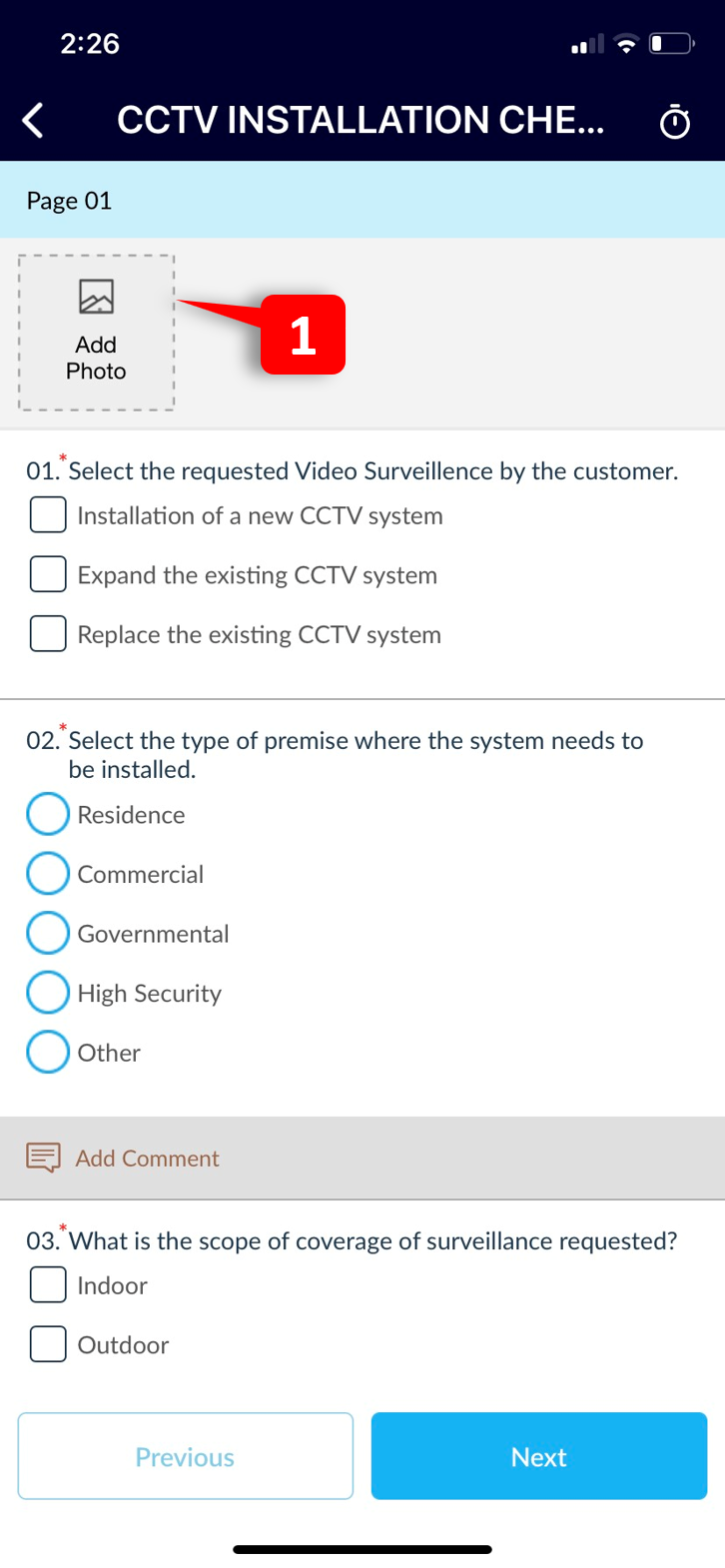Tap the Add Photo image icon
This screenshot has height=1568, width=725.
[x=96, y=297]
